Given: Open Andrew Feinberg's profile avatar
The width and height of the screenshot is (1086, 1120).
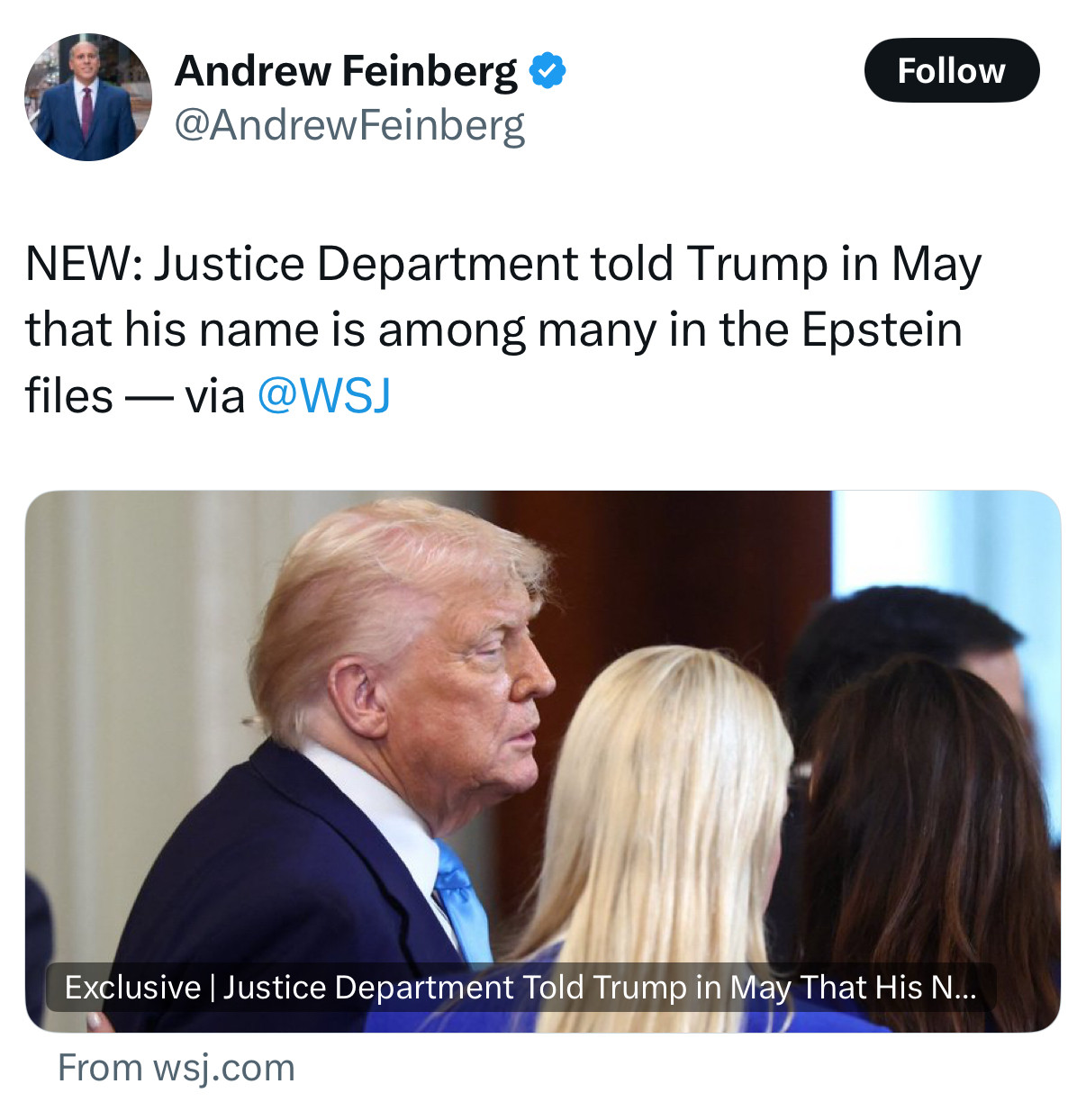Looking at the screenshot, I should click(87, 97).
